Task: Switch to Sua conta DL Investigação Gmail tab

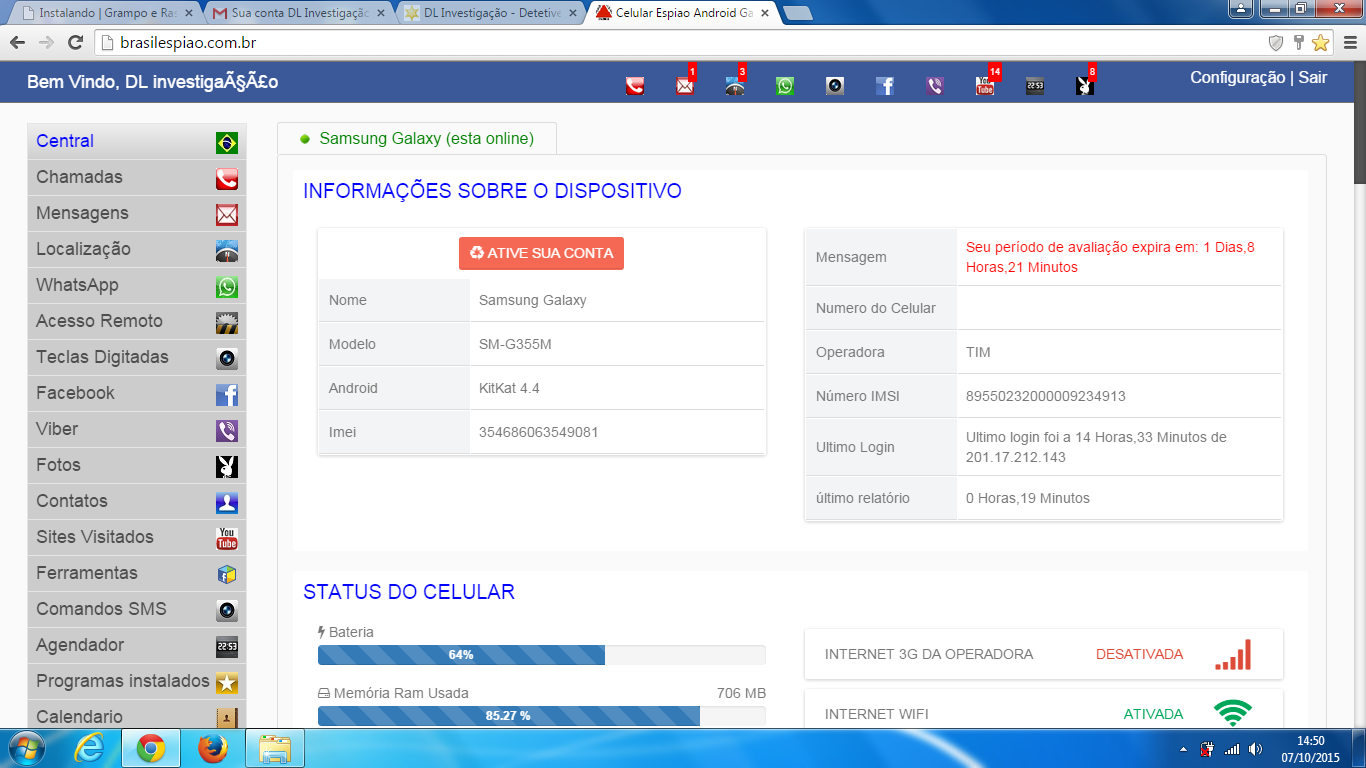Action: [x=297, y=14]
